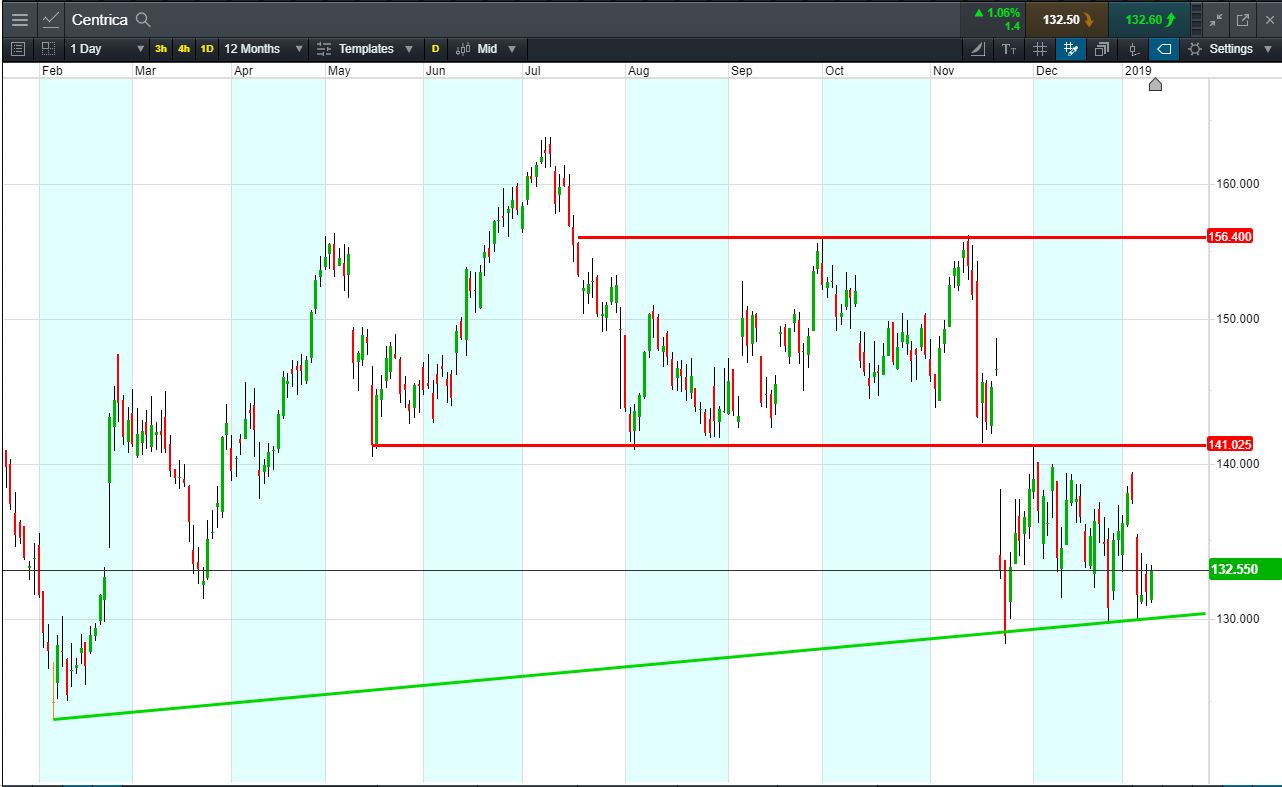1282x787 pixels.
Task: Select the green ascending trendline
Action: click(629, 666)
